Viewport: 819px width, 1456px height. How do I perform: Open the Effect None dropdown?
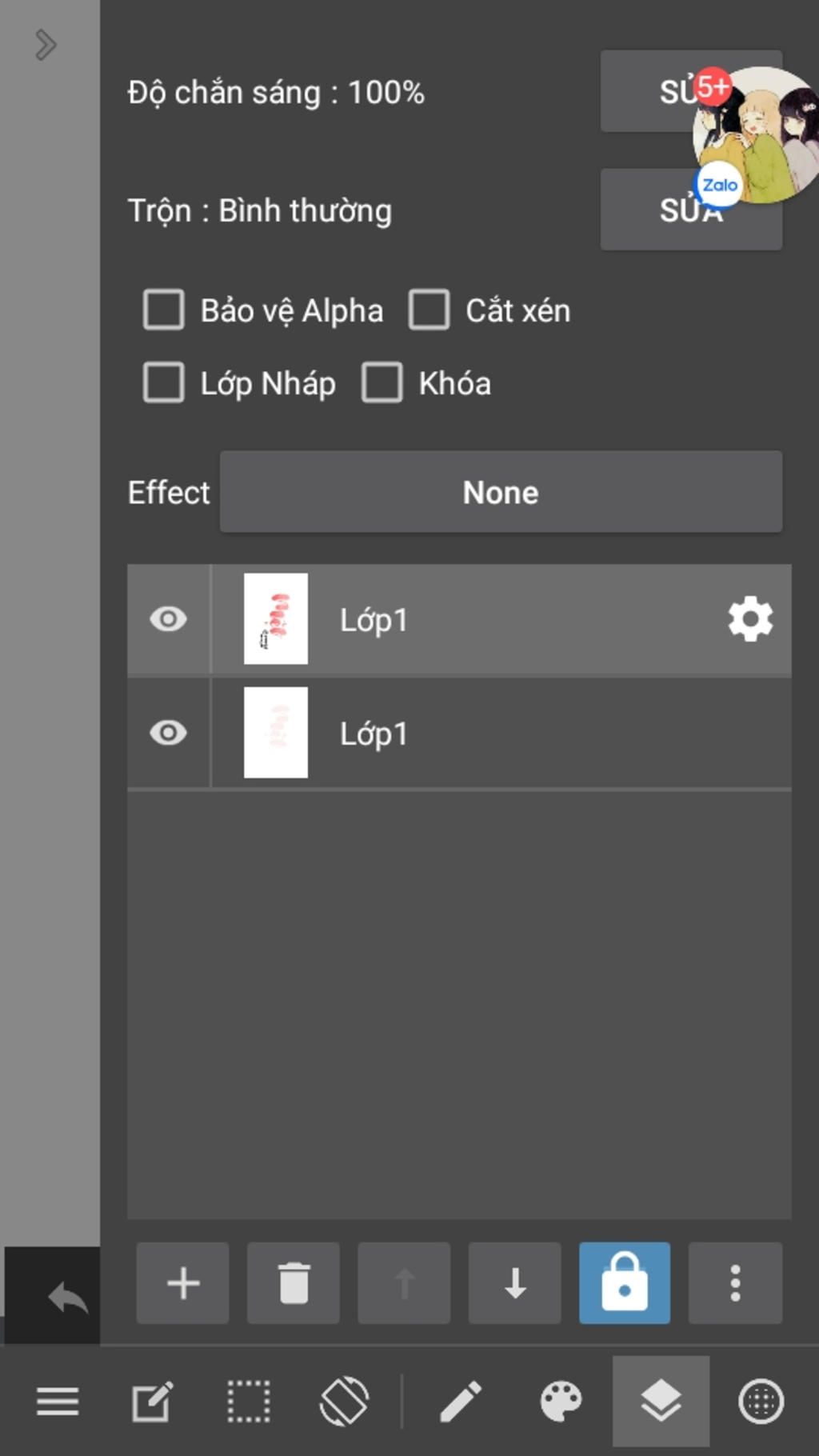click(x=501, y=492)
